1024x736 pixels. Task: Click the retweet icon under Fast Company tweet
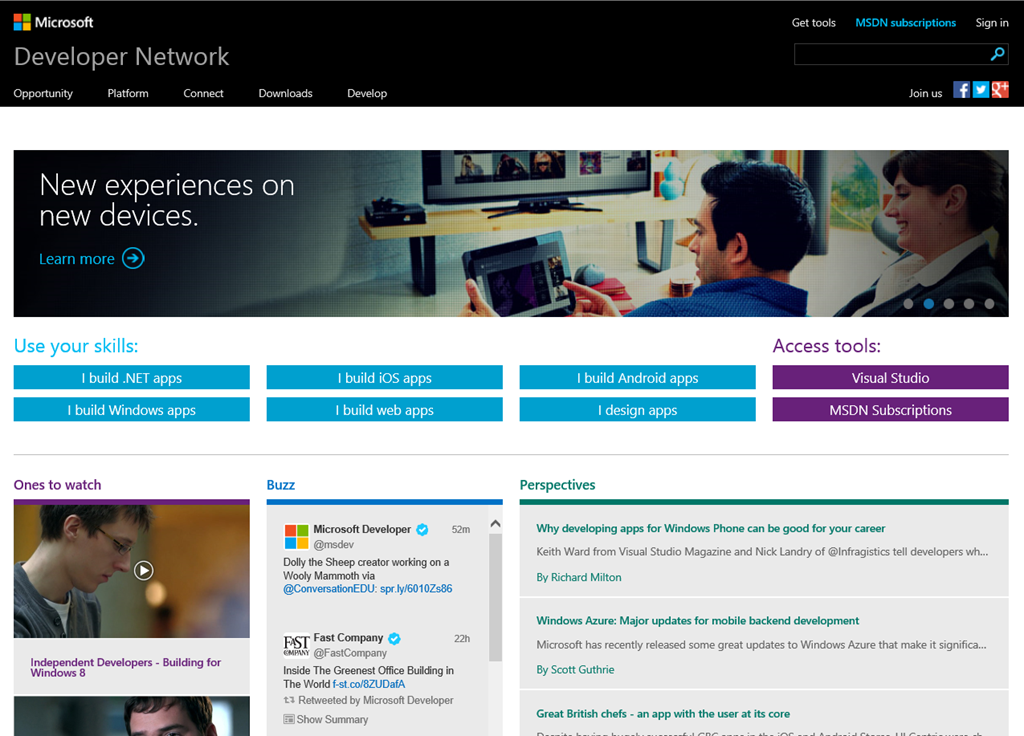pyautogui.click(x=289, y=700)
